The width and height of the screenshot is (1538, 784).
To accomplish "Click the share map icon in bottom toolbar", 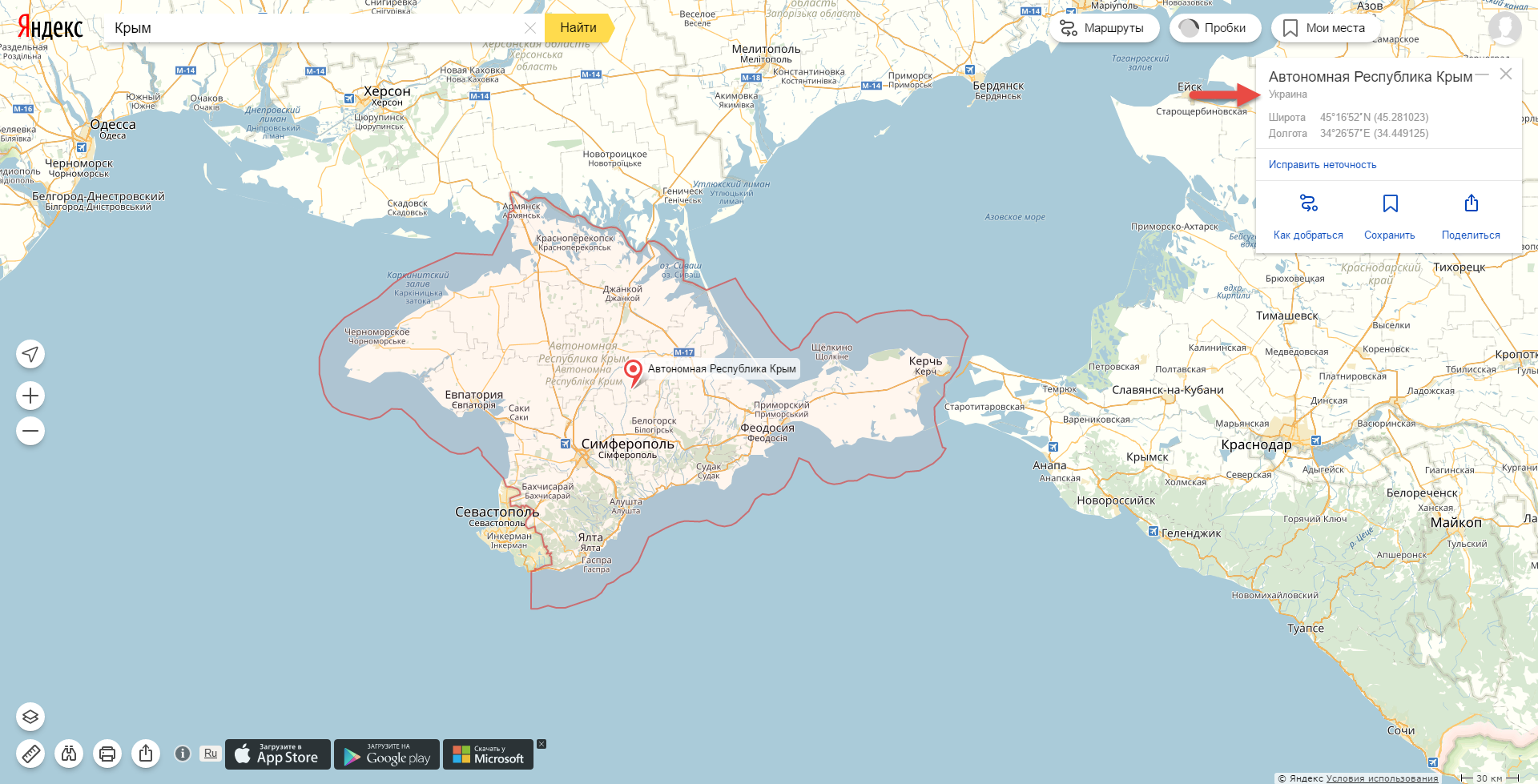I will 146,754.
